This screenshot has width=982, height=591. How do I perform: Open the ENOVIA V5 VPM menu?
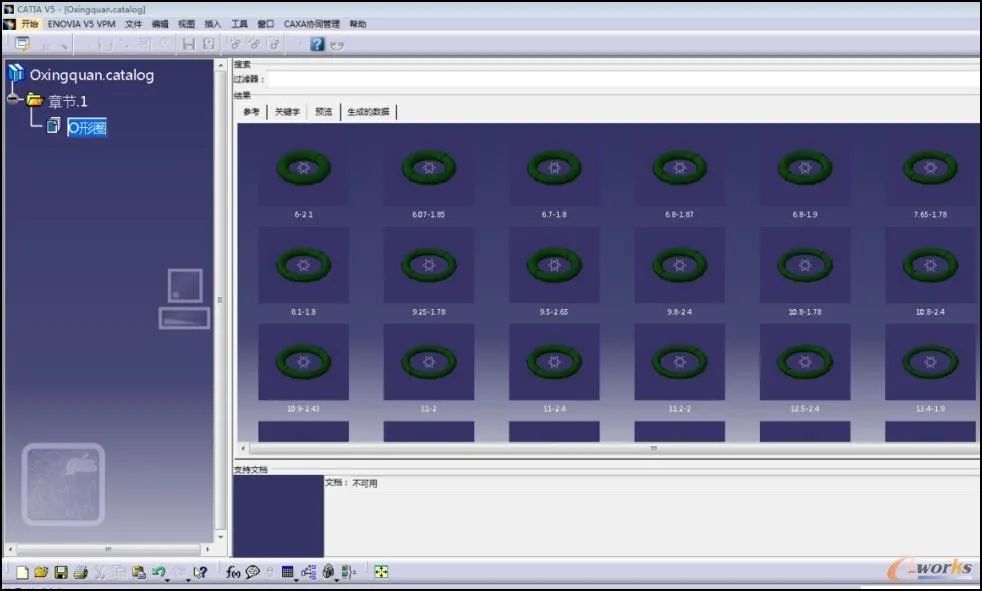point(81,24)
